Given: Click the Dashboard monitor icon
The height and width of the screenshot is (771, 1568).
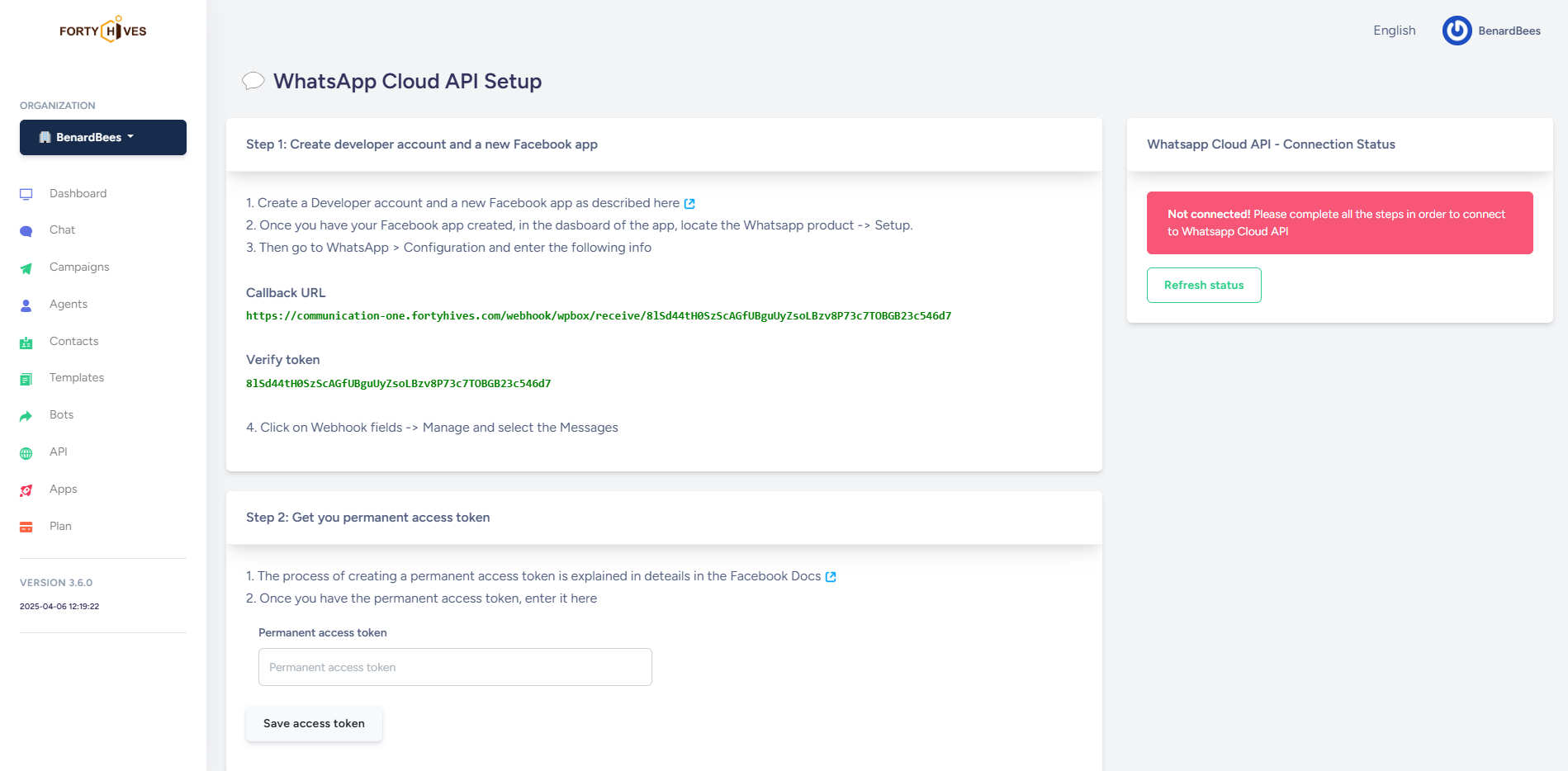Looking at the screenshot, I should click(26, 194).
